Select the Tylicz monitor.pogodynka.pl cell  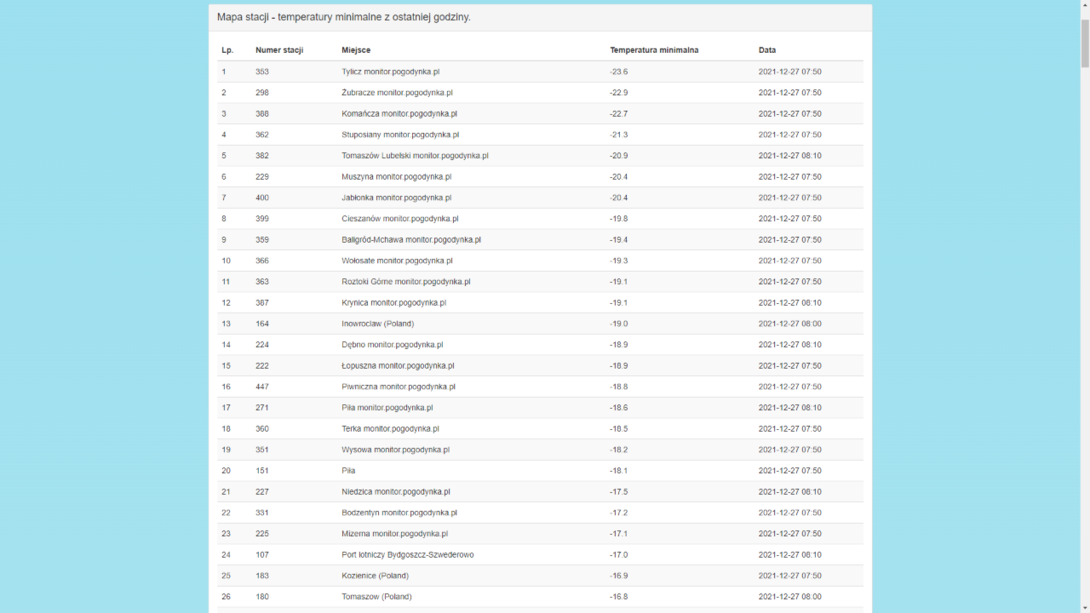pos(390,72)
